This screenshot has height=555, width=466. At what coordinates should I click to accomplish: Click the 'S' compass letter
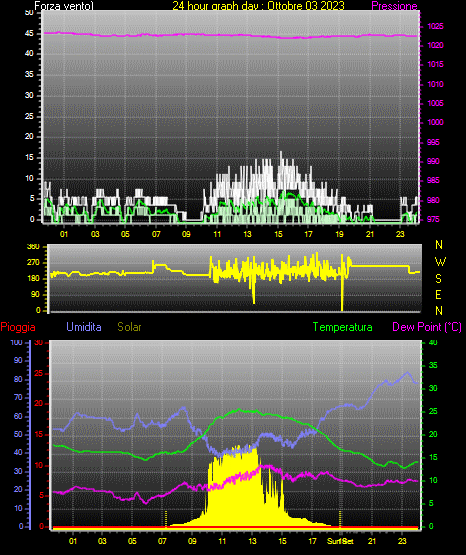(x=438, y=279)
